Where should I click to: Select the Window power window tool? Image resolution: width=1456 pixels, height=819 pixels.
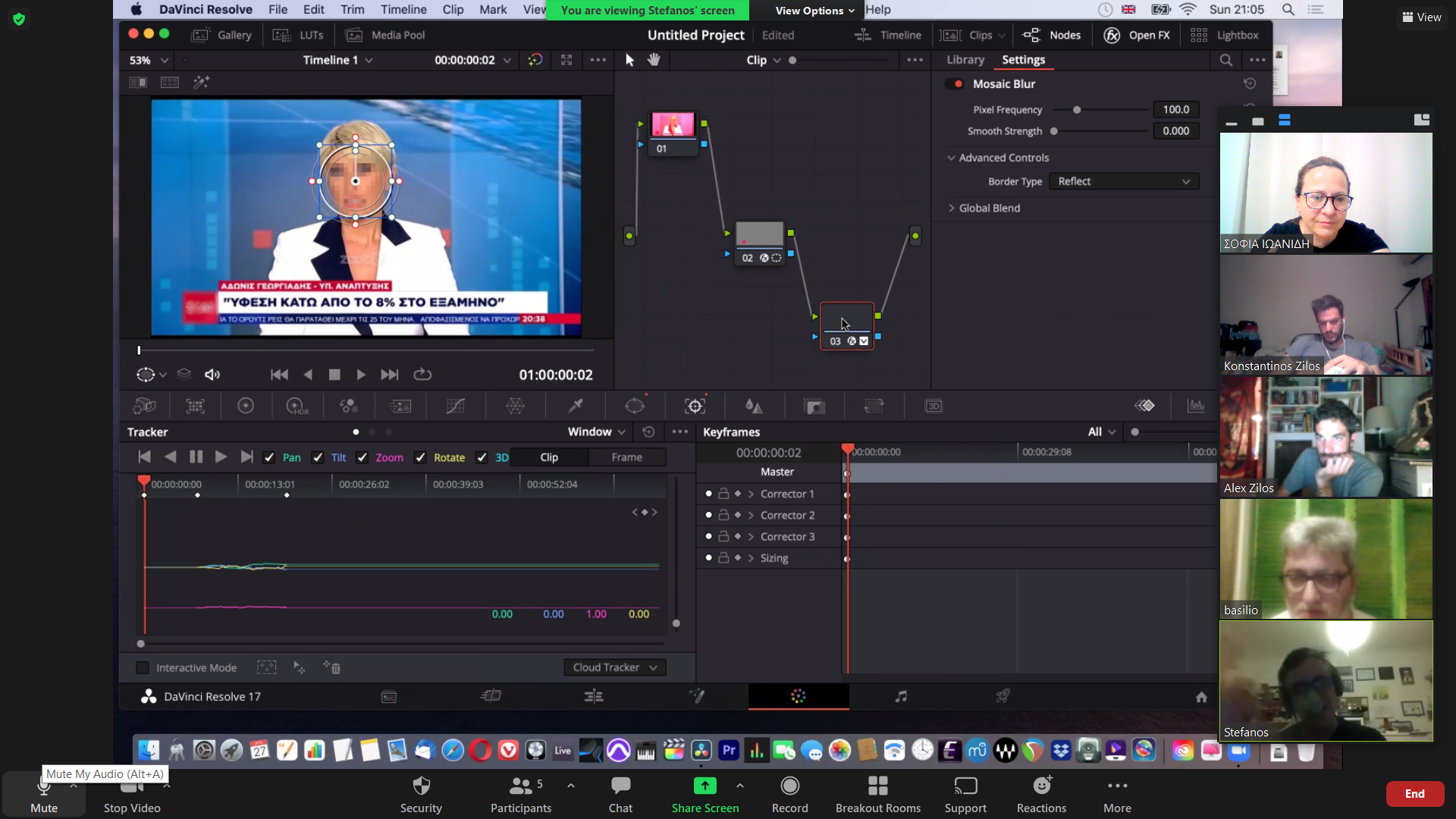coord(635,406)
